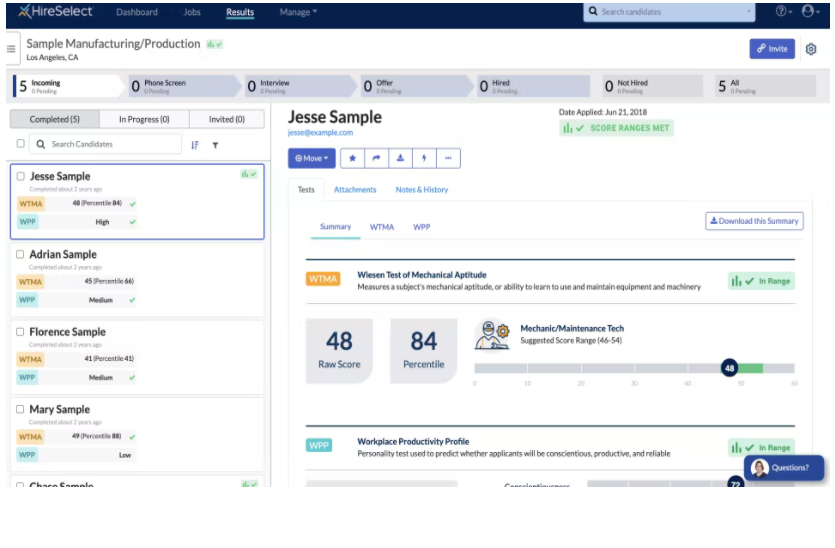
Task: Check the Florence Sample checkbox
Action: [20, 332]
